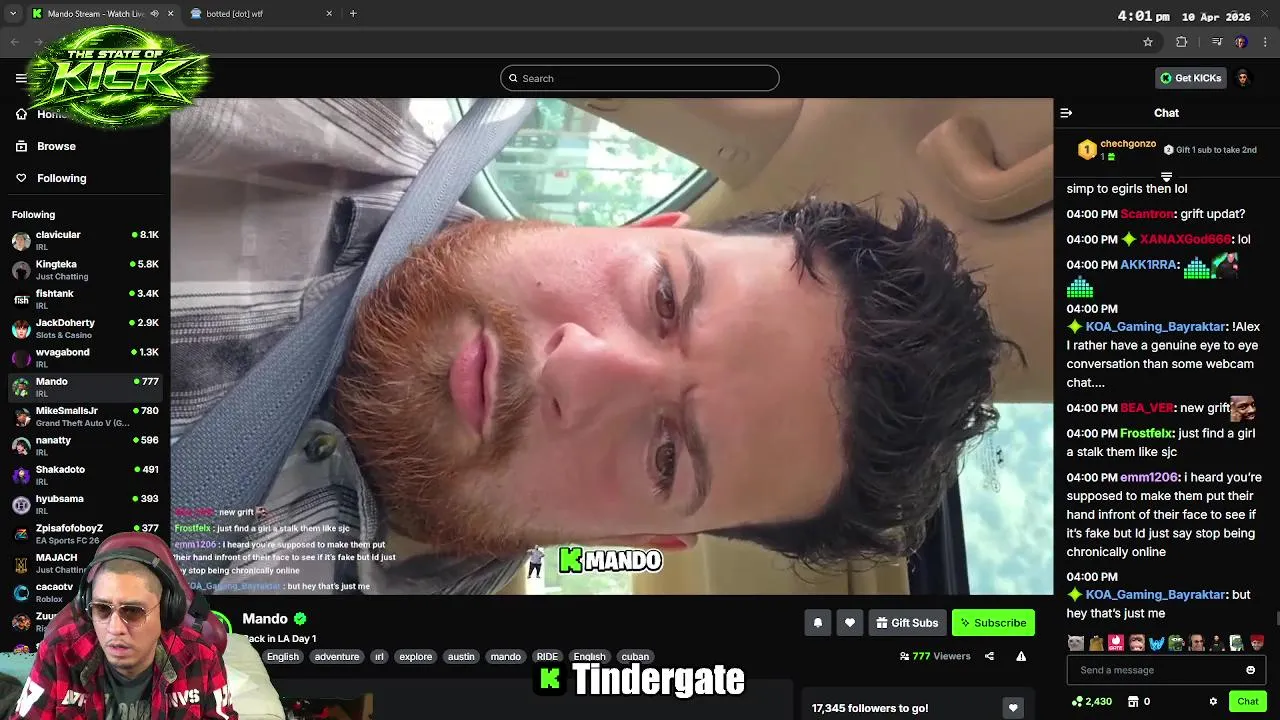The height and width of the screenshot is (720, 1280).
Task: Open the Kingteka channel in the sidebar
Action: tap(85, 270)
